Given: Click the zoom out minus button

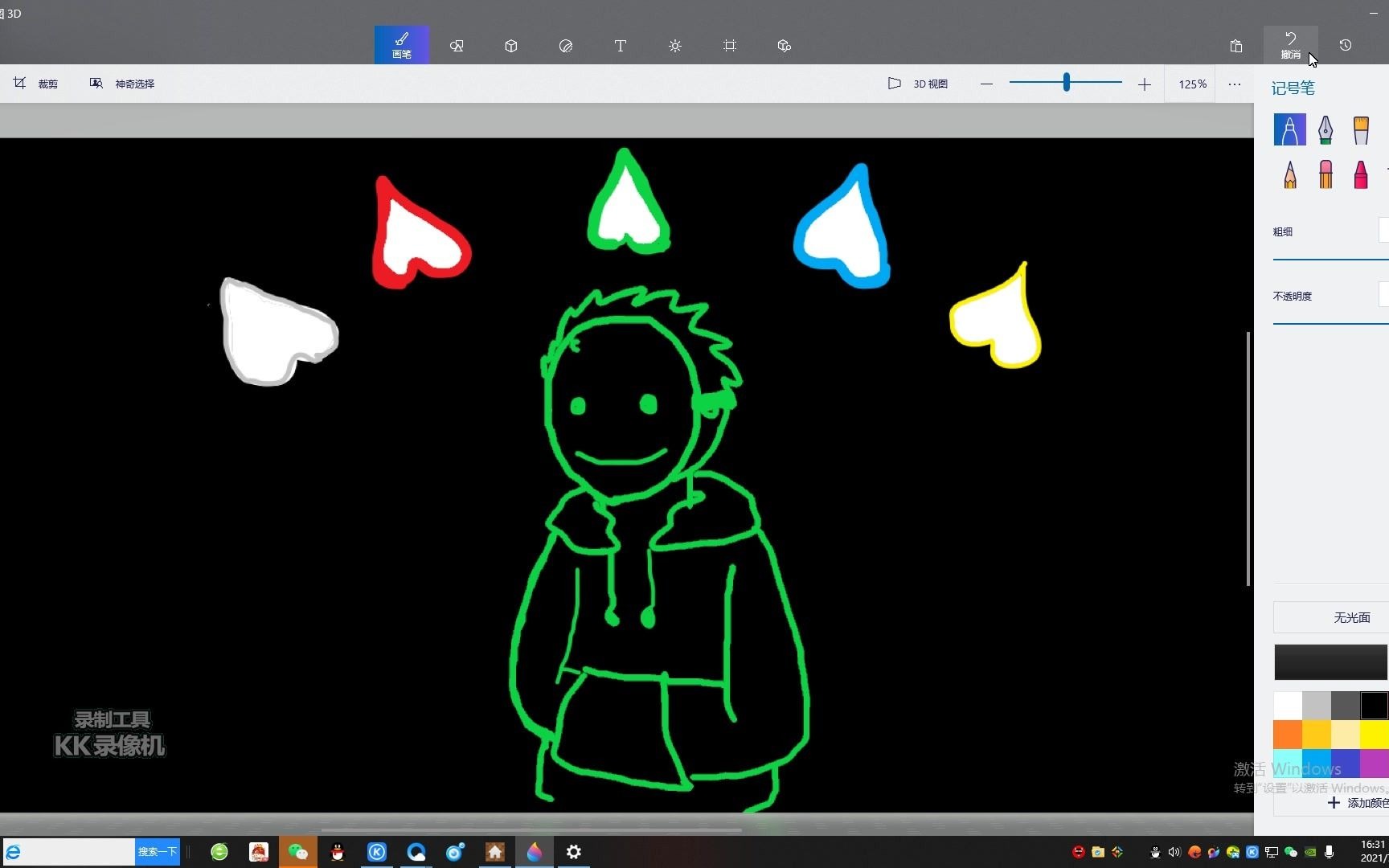Looking at the screenshot, I should click(986, 84).
